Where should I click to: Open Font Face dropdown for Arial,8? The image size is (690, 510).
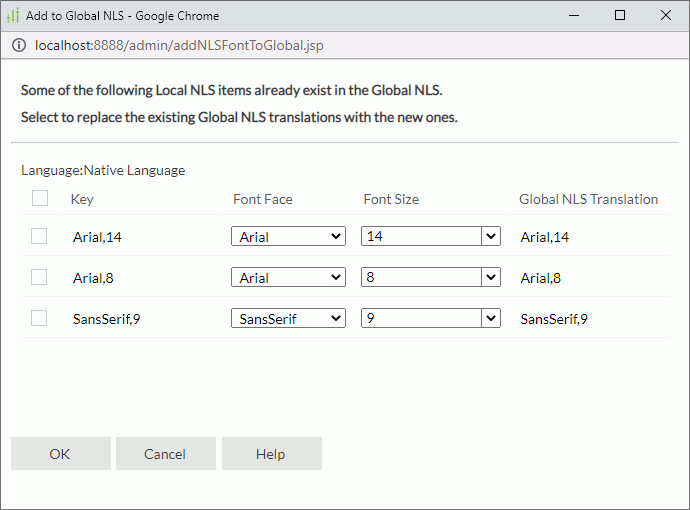click(288, 278)
